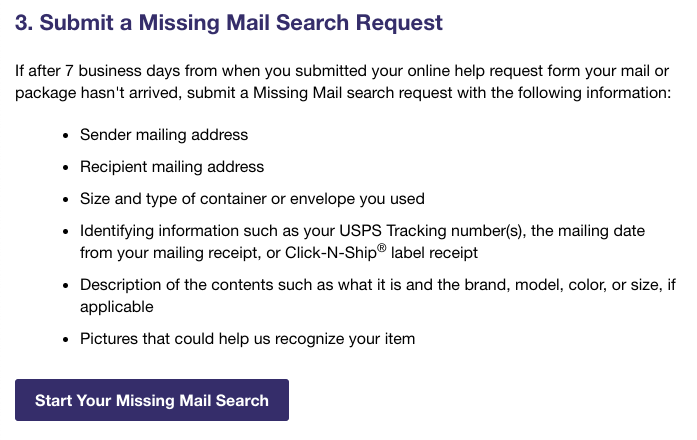This screenshot has width=697, height=440.
Task: Click the bullet point beside Sender mailing address
Action: (65, 135)
